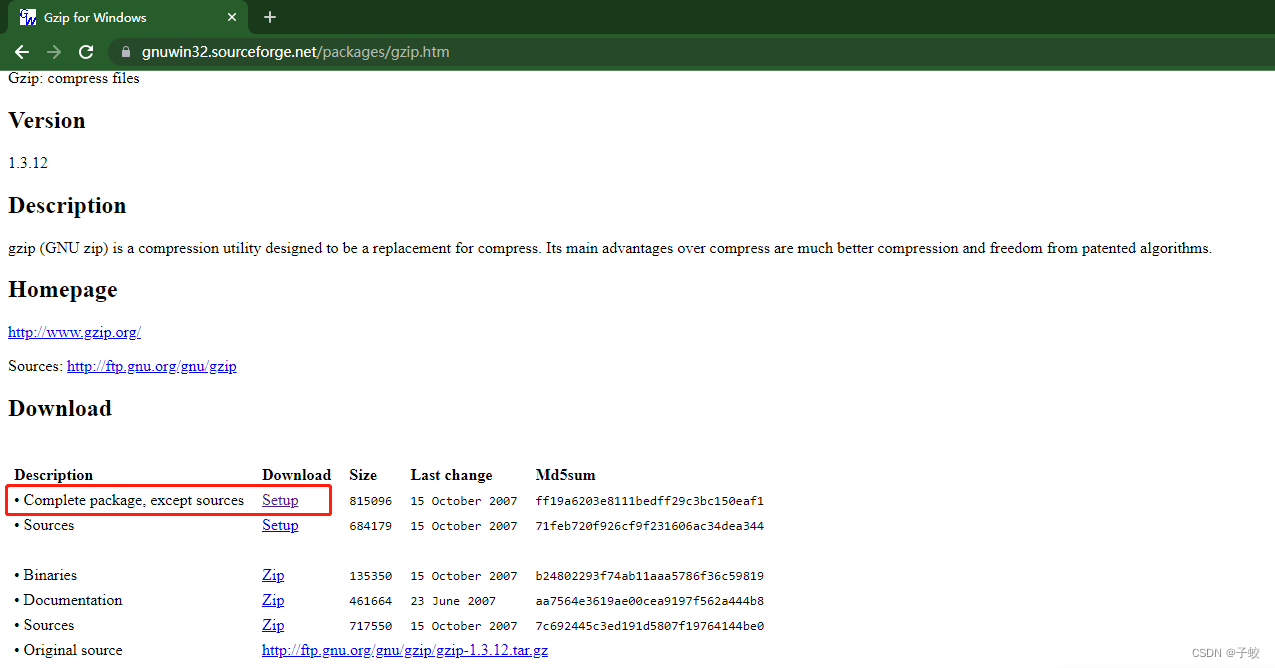Click the Setup link for Sources
1275x668 pixels.
(280, 525)
